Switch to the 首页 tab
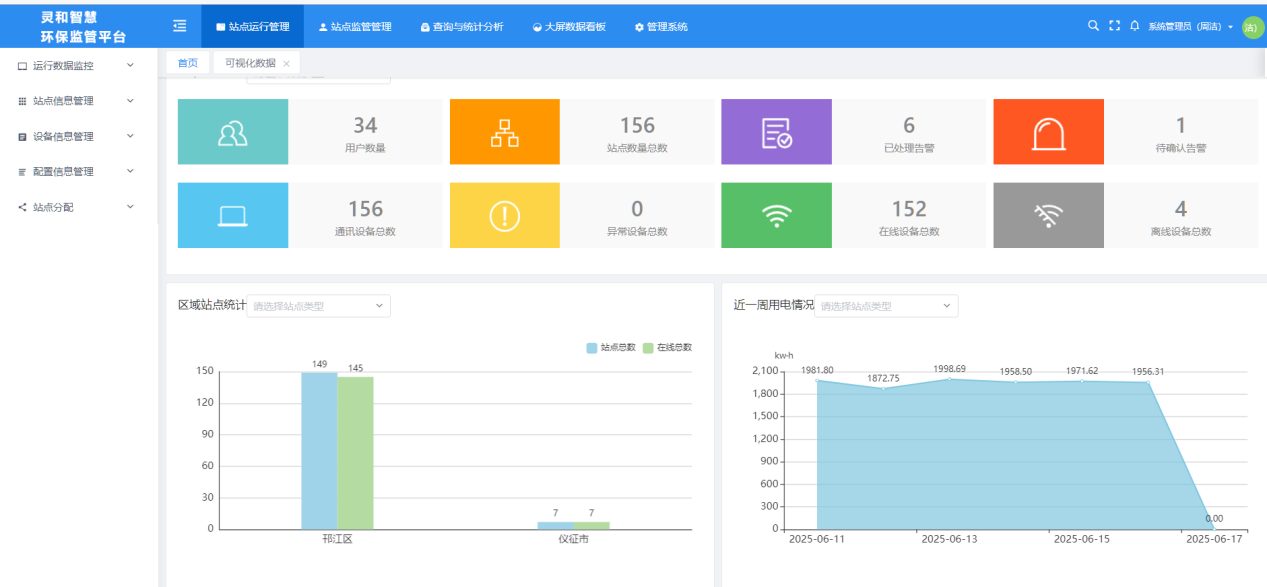The width and height of the screenshot is (1267, 587). [x=188, y=63]
